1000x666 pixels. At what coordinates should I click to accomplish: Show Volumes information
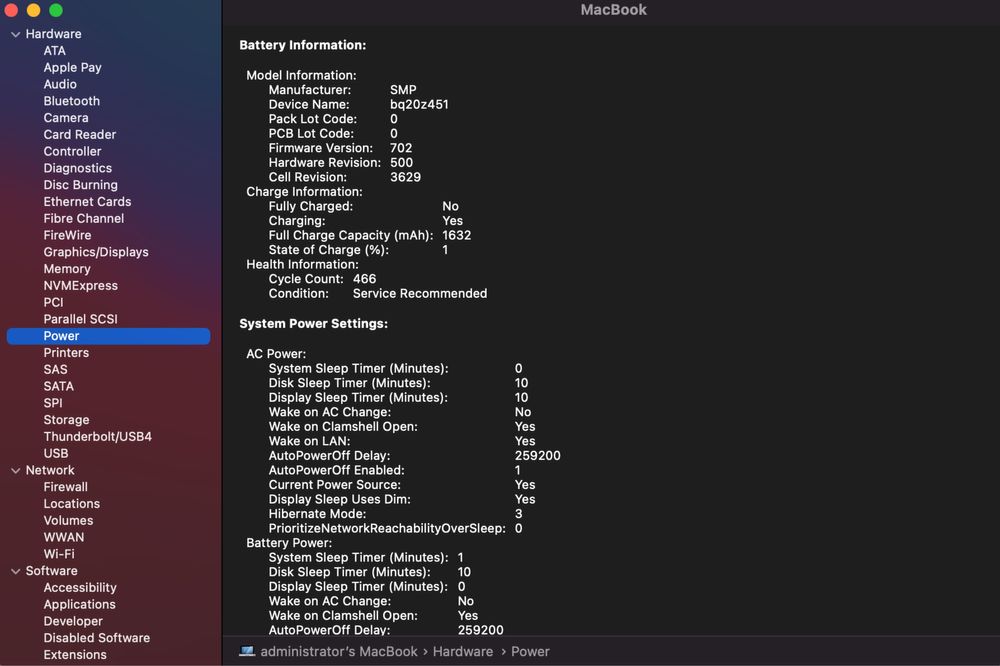(x=68, y=521)
